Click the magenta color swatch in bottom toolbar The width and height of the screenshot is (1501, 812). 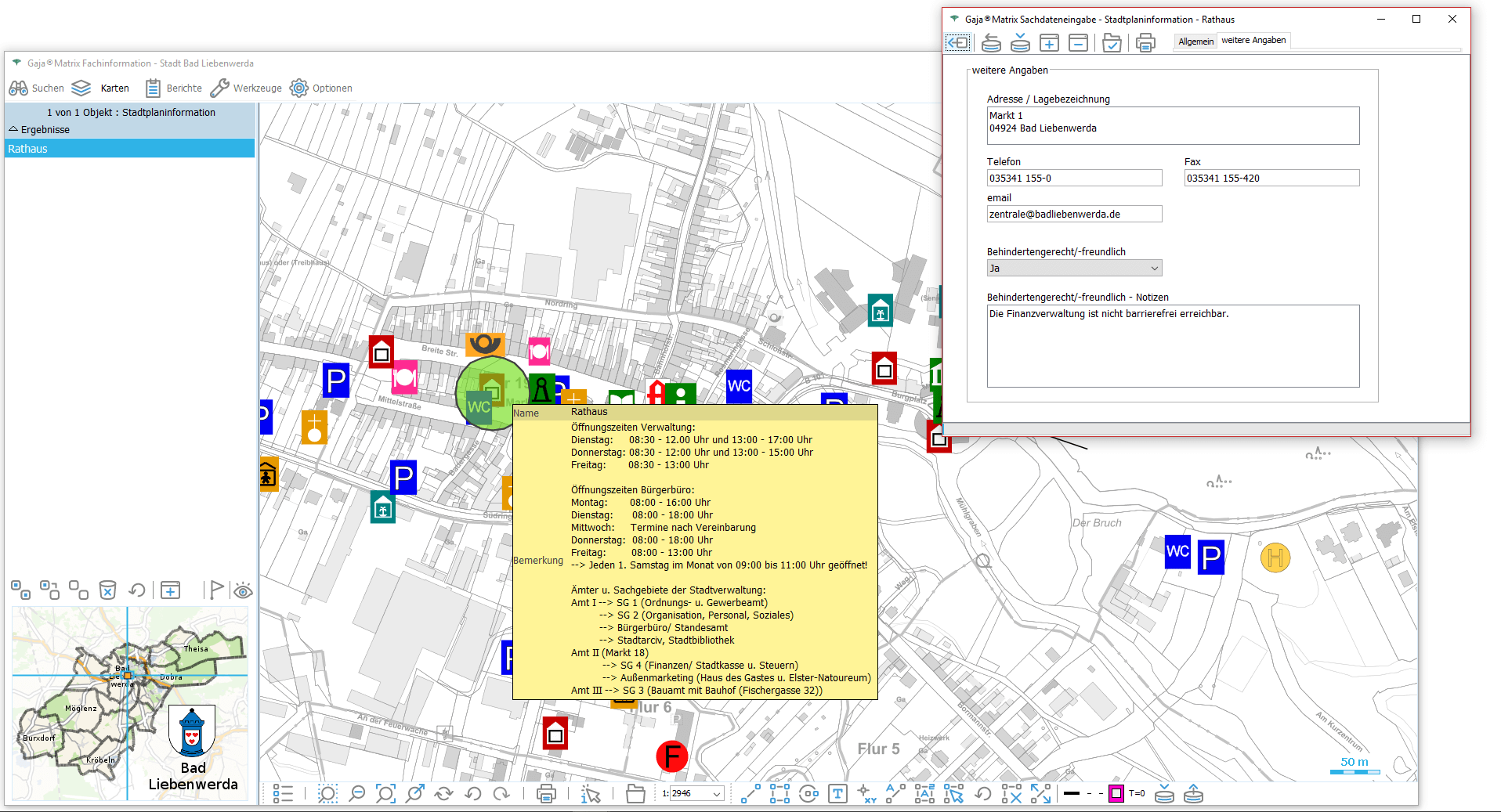click(1116, 794)
